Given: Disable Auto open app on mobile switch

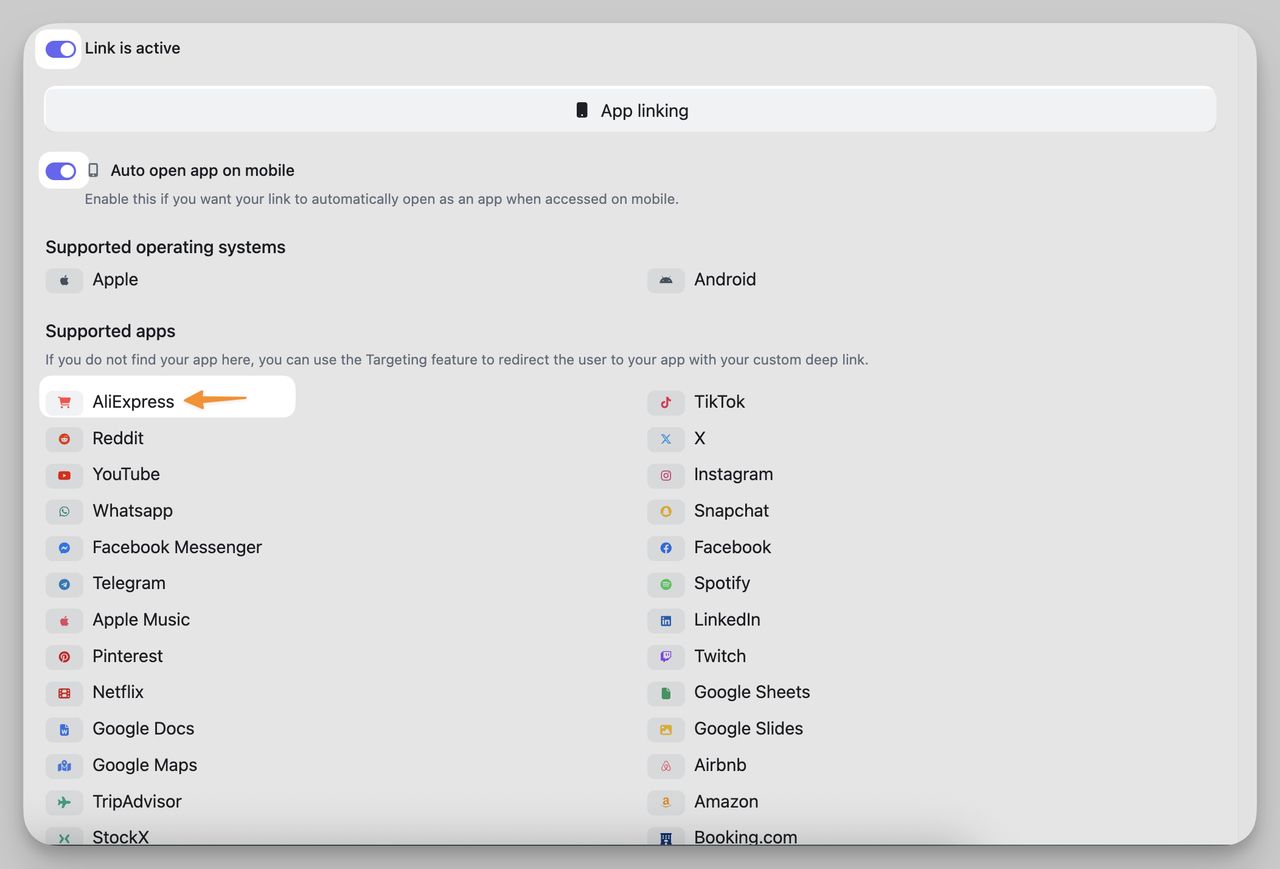Looking at the screenshot, I should (61, 171).
